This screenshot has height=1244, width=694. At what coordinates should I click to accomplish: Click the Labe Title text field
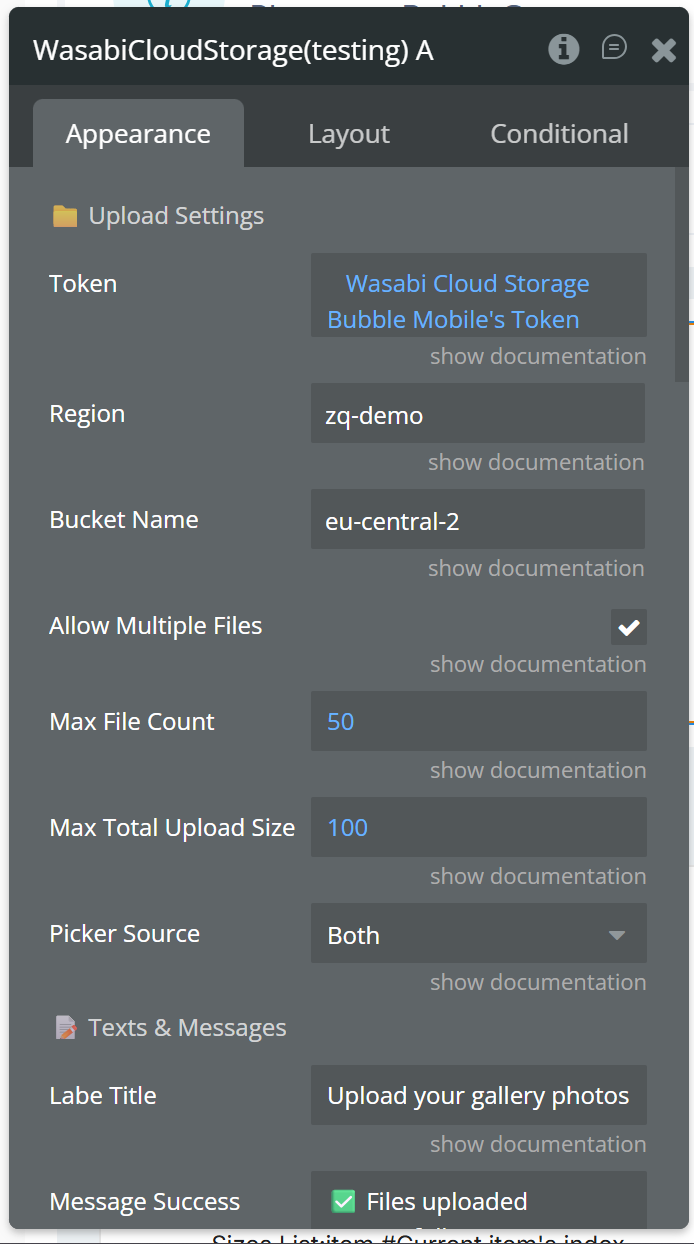[478, 1096]
